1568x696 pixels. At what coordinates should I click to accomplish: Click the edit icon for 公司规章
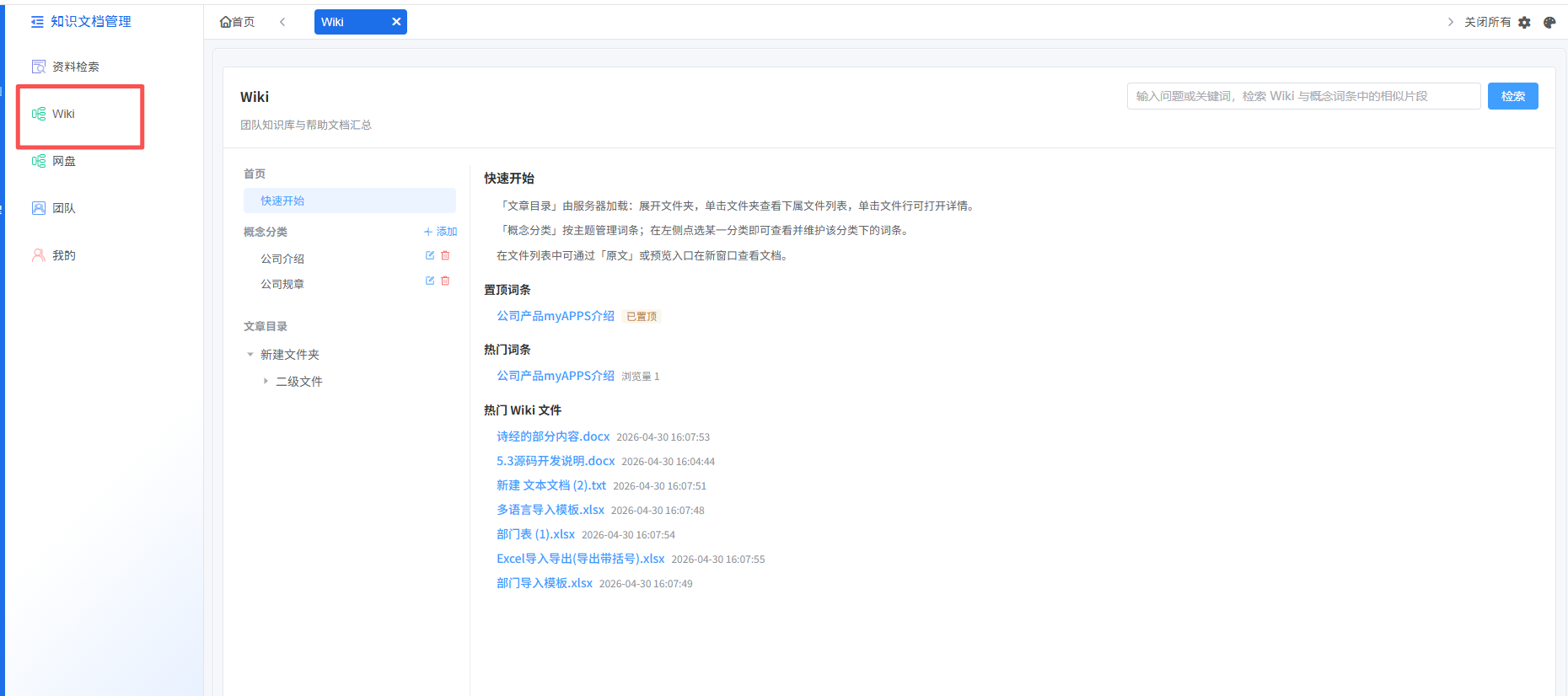(430, 281)
